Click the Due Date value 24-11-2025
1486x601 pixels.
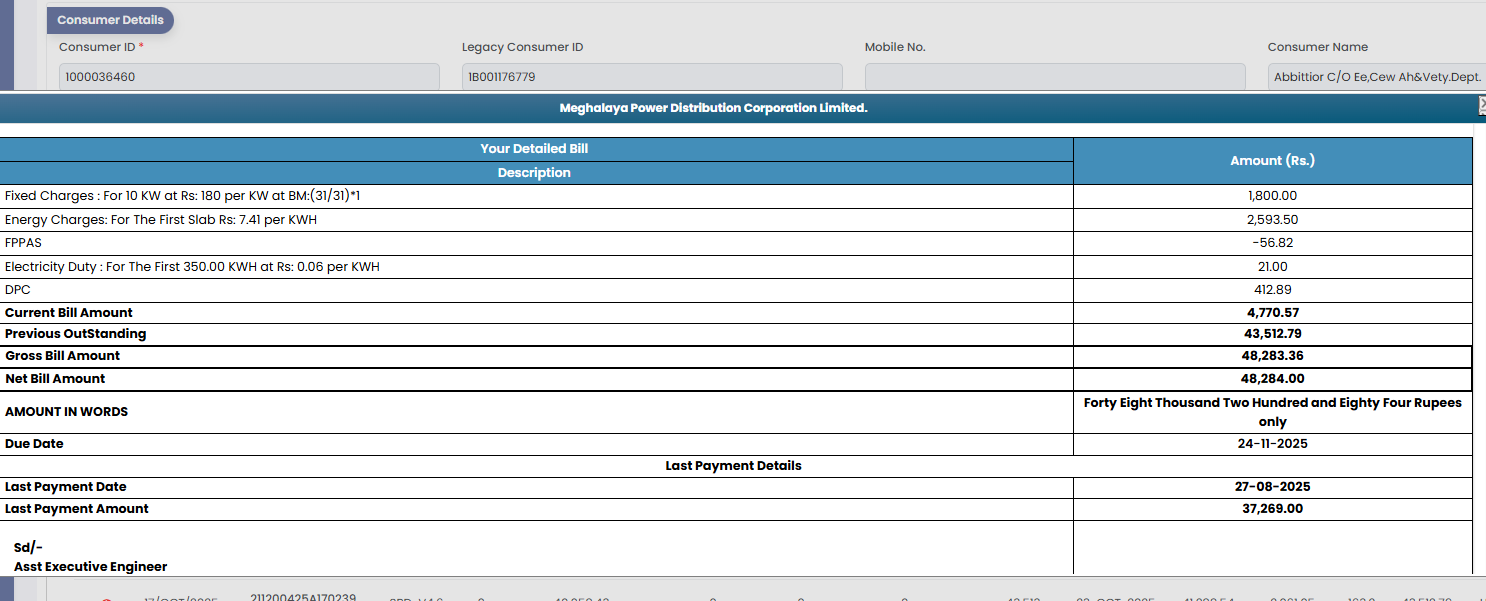(x=1272, y=444)
